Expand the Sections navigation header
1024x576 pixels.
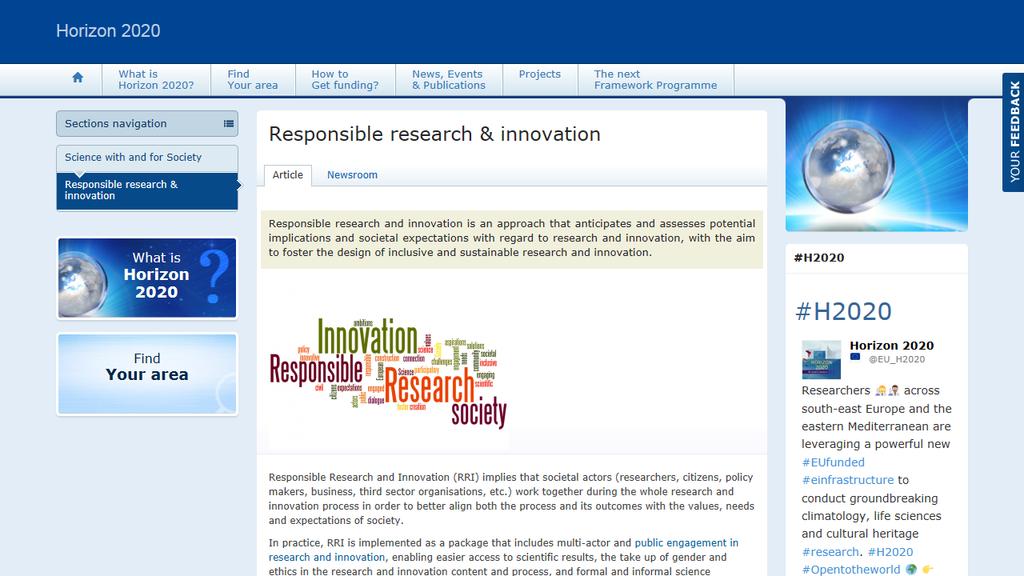147,123
